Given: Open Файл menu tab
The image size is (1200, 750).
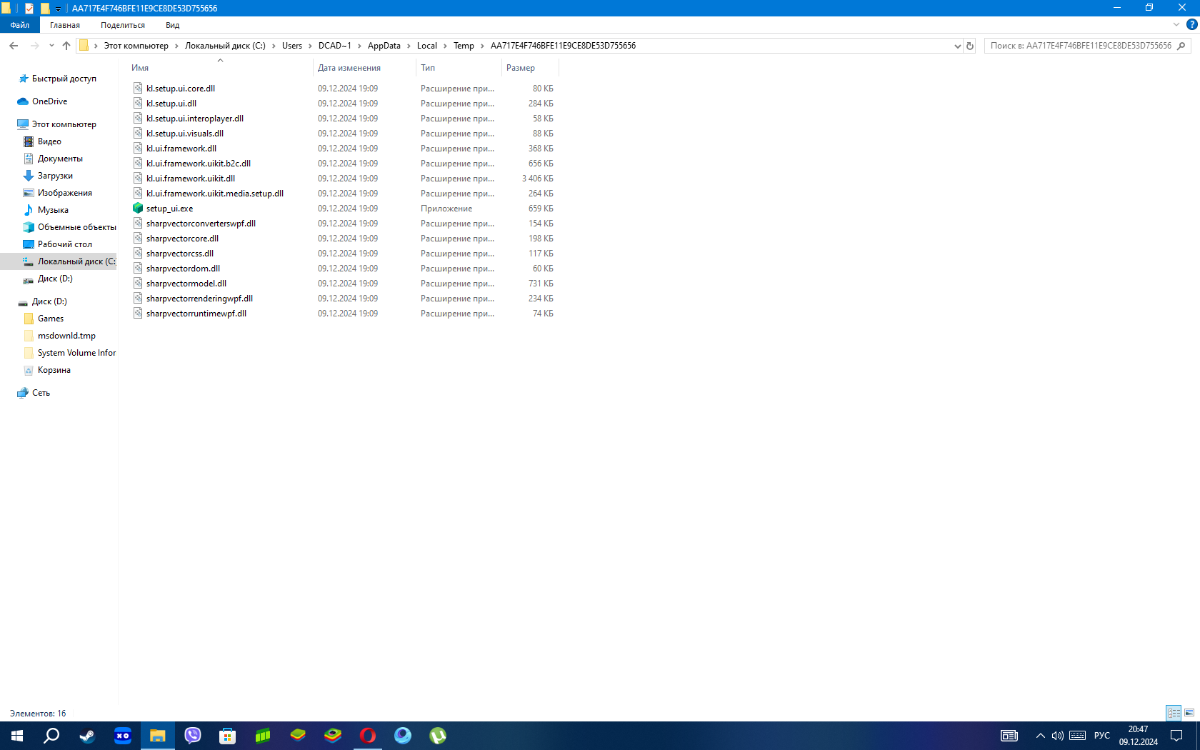Looking at the screenshot, I should pos(20,24).
